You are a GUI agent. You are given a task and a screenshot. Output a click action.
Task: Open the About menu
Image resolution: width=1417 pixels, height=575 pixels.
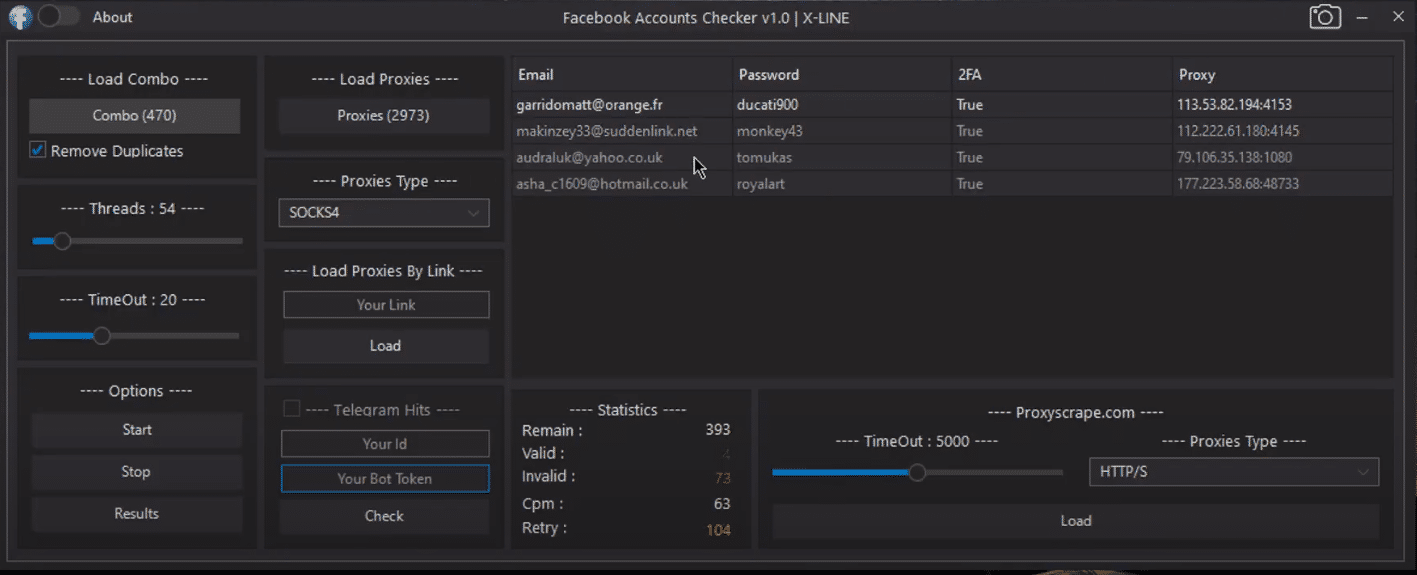112,17
